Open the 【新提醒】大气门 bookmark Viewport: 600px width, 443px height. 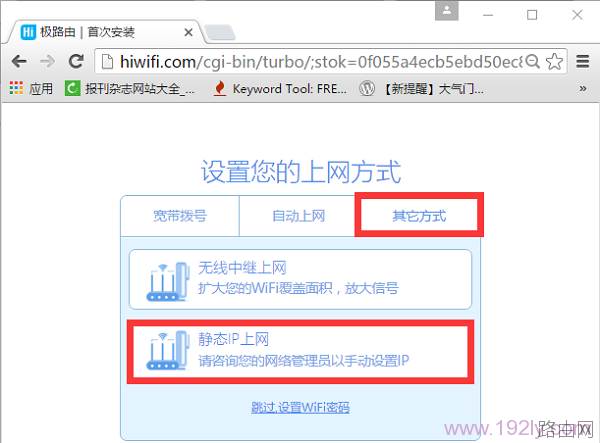(422, 89)
